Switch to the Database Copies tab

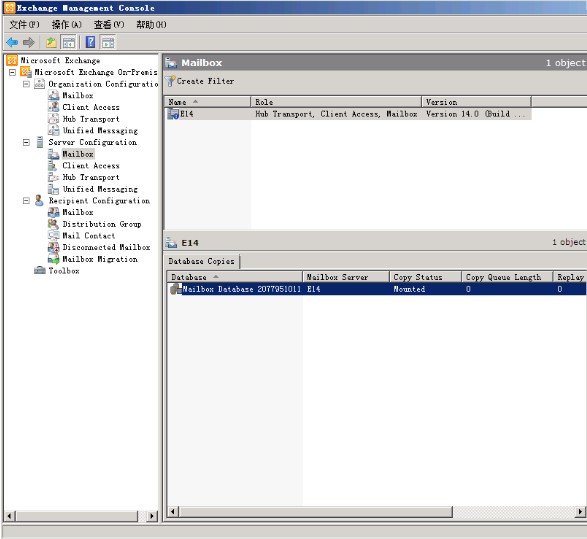(201, 261)
